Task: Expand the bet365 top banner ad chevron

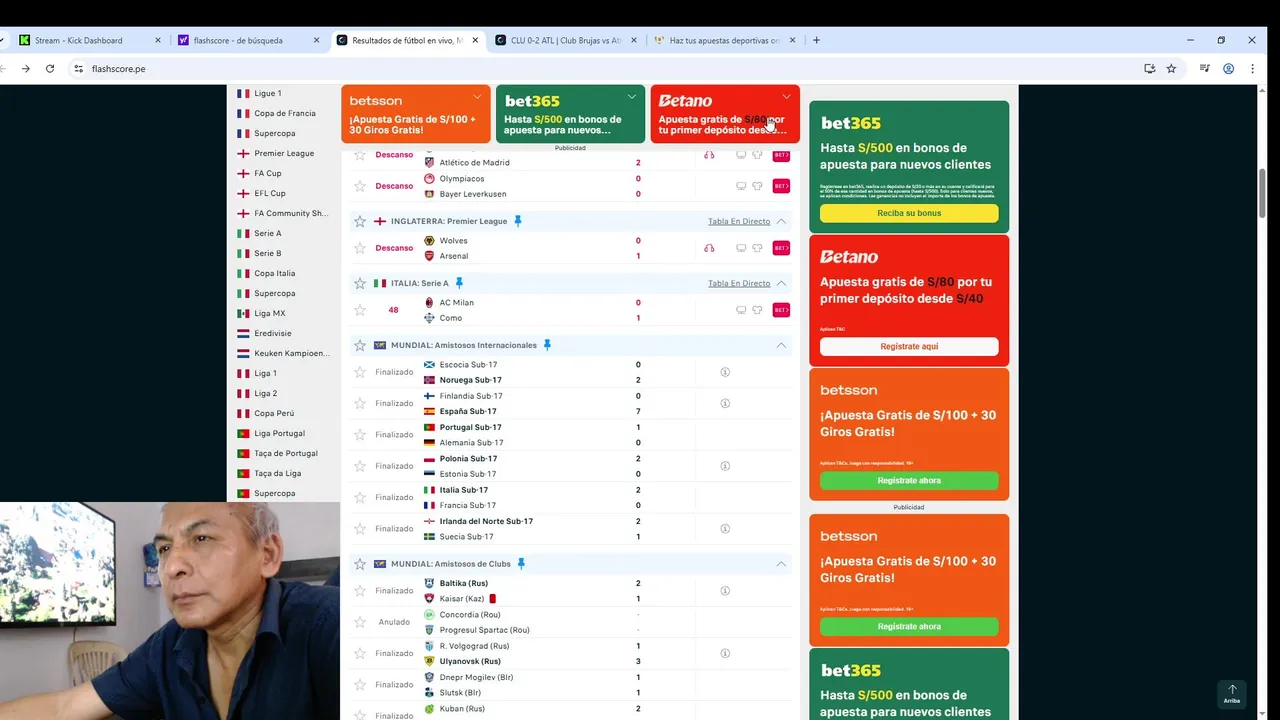Action: tap(632, 97)
